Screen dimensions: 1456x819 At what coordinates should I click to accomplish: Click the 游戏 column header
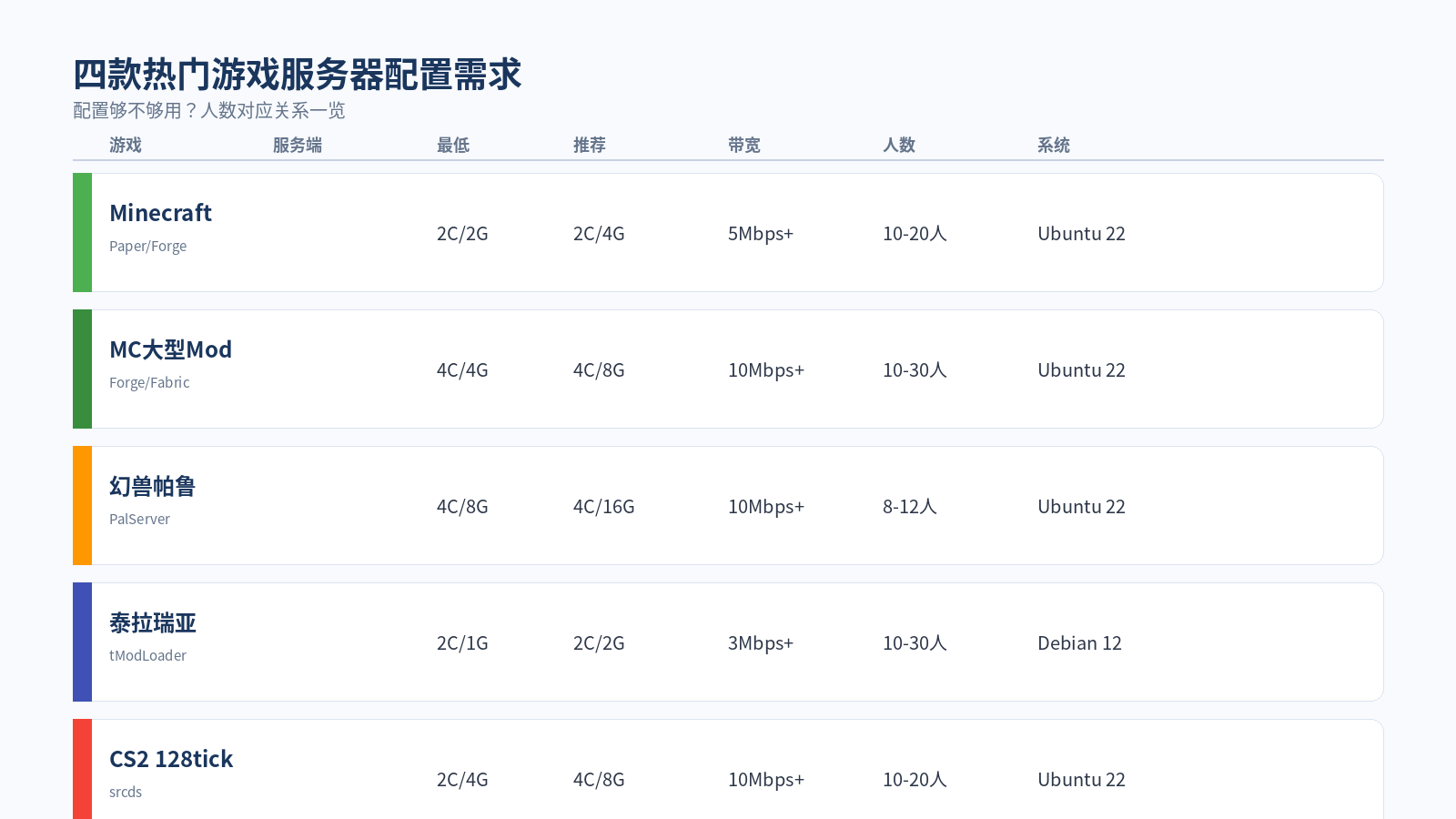pyautogui.click(x=126, y=145)
